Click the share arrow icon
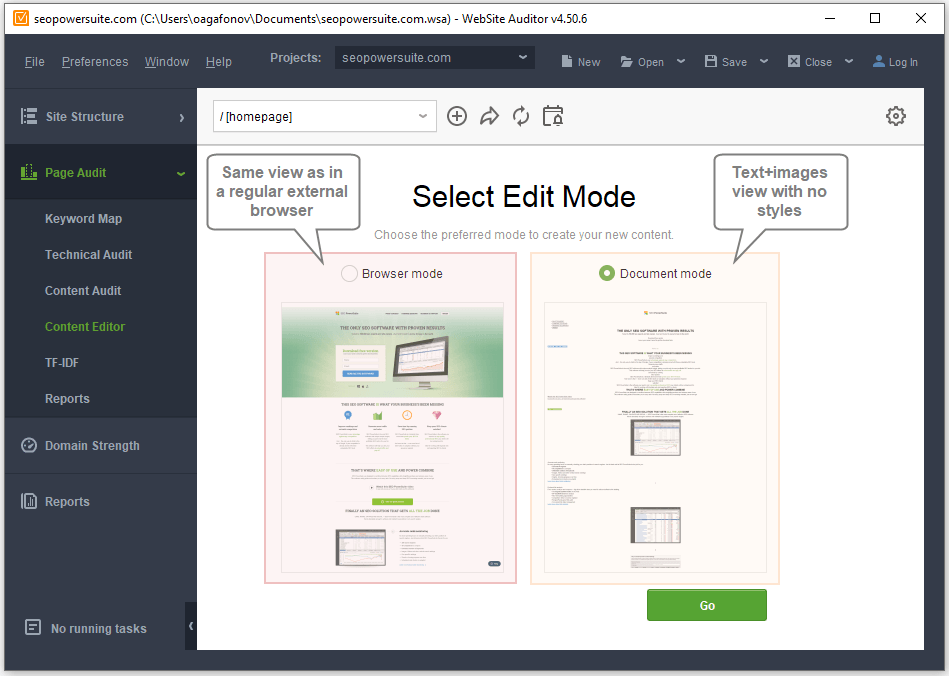The image size is (949, 676). 489,116
